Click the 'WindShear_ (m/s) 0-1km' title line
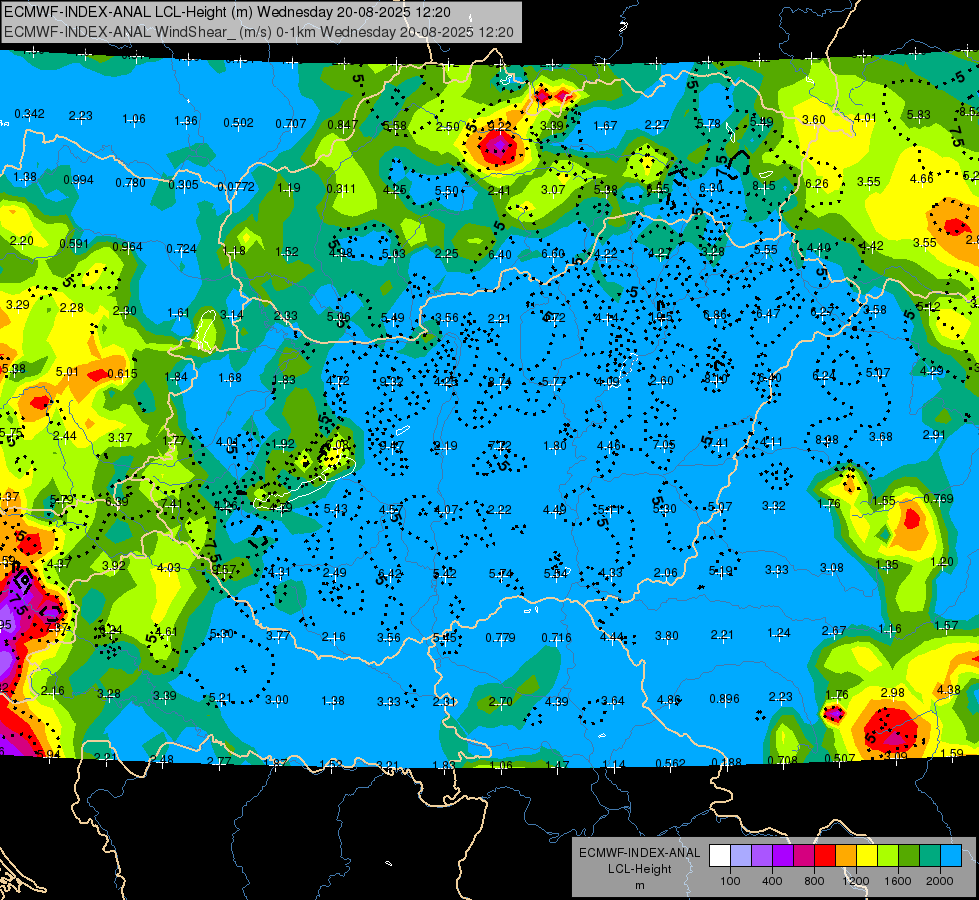Viewport: 979px width, 900px height. [x=258, y=32]
